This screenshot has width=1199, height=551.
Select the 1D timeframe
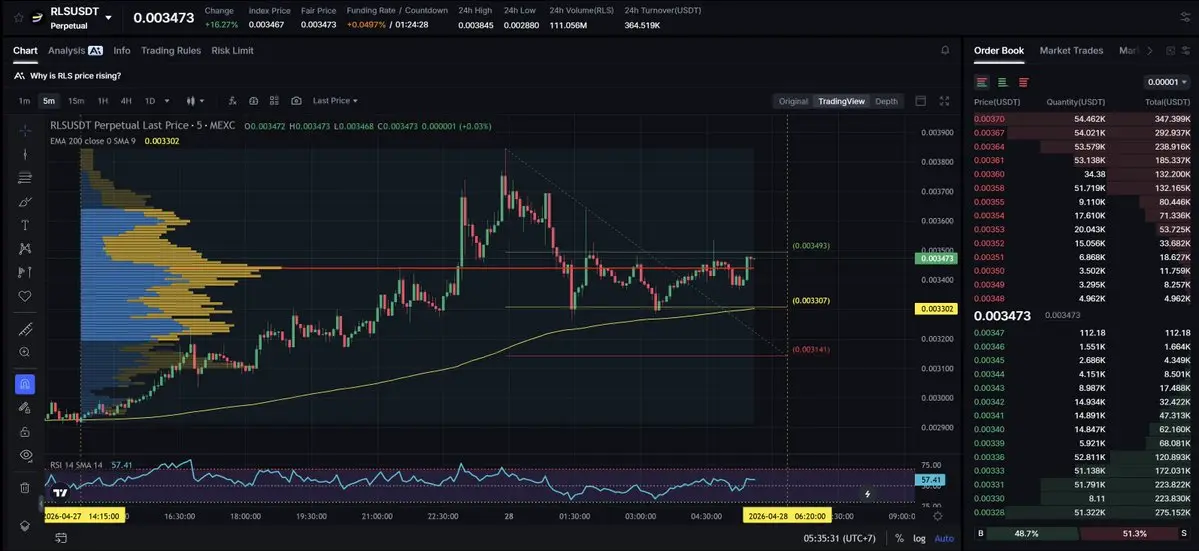click(x=150, y=101)
